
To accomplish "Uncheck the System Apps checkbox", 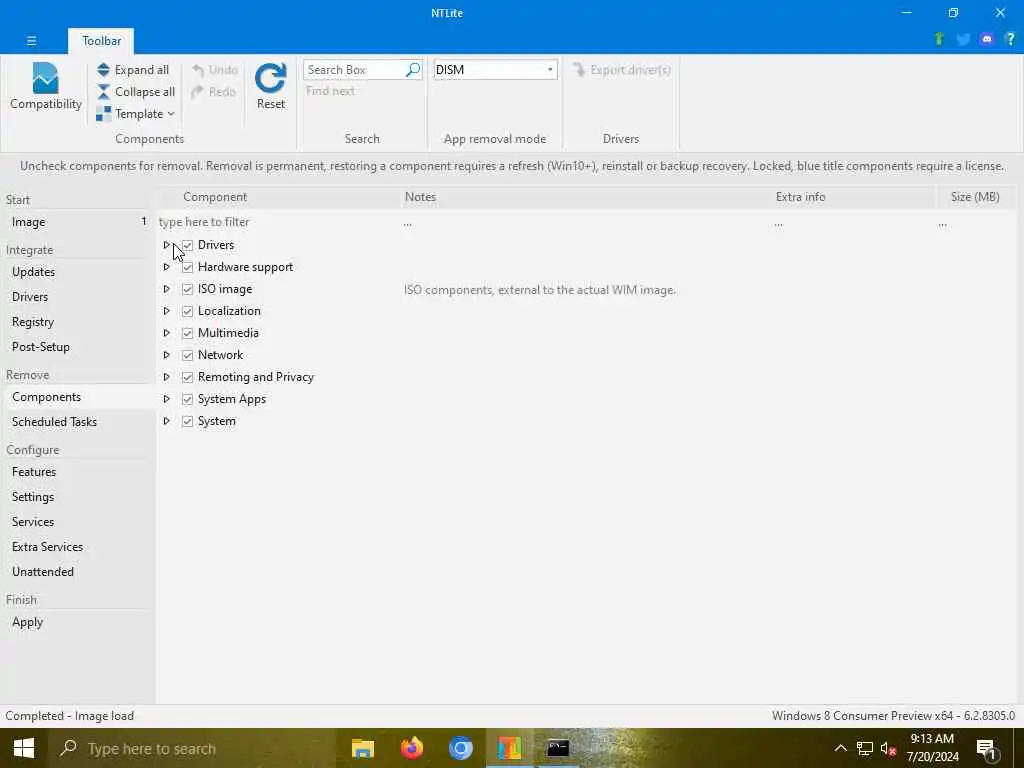I will coord(187,399).
